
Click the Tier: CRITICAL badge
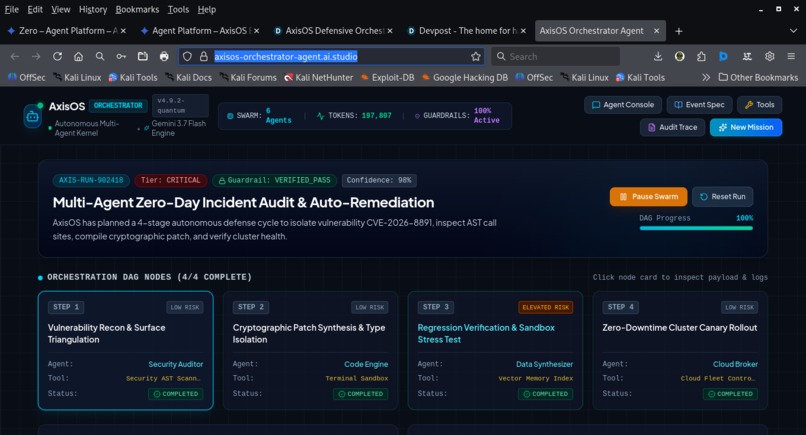(x=171, y=180)
